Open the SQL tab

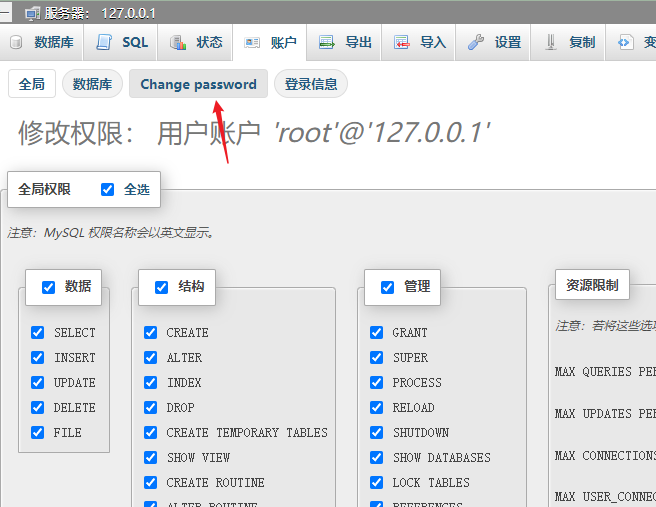tap(120, 42)
